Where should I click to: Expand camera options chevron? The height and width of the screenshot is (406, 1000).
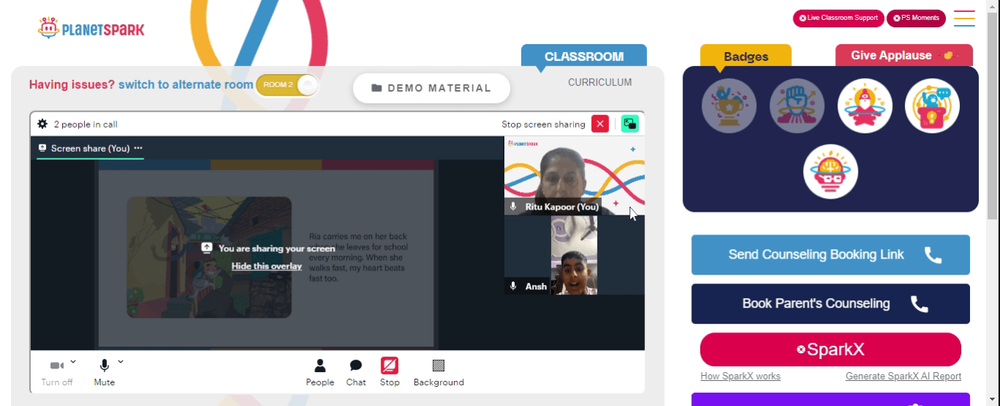click(x=73, y=362)
